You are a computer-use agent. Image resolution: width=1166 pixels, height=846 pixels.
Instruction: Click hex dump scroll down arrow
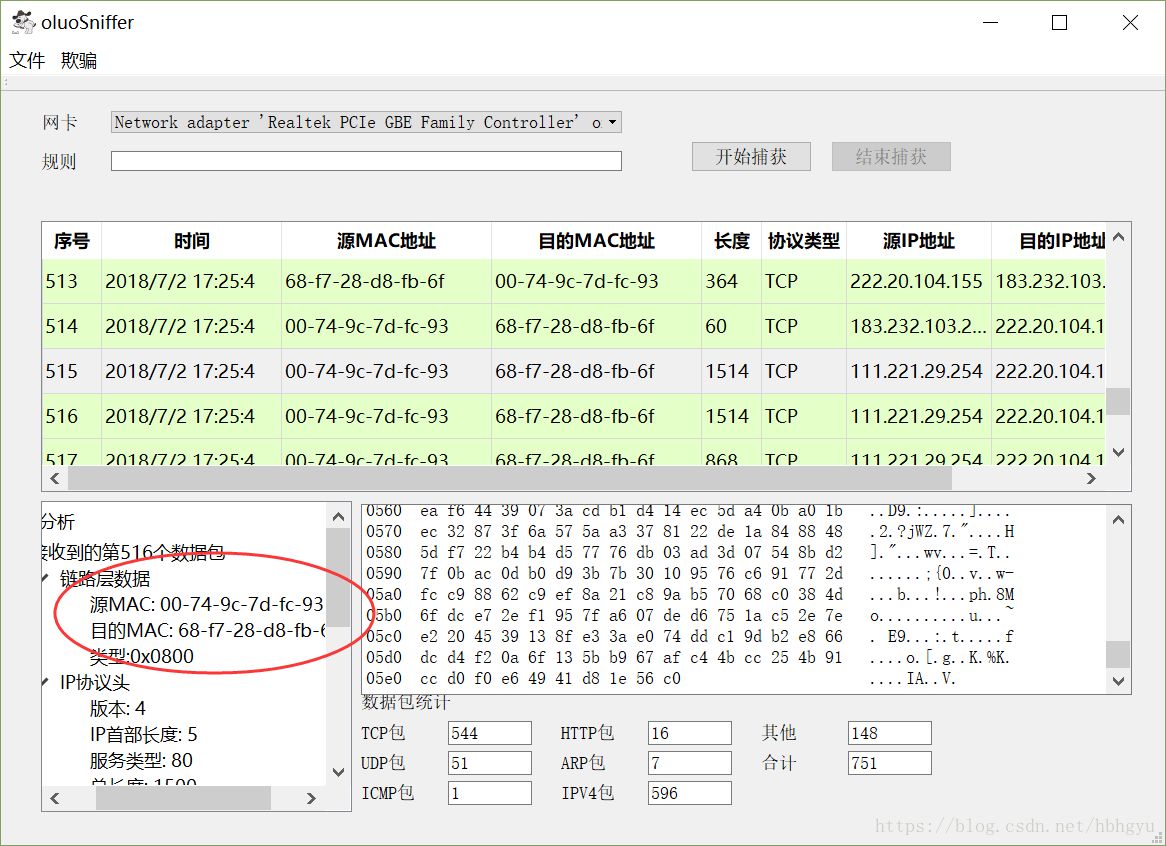pos(1118,681)
